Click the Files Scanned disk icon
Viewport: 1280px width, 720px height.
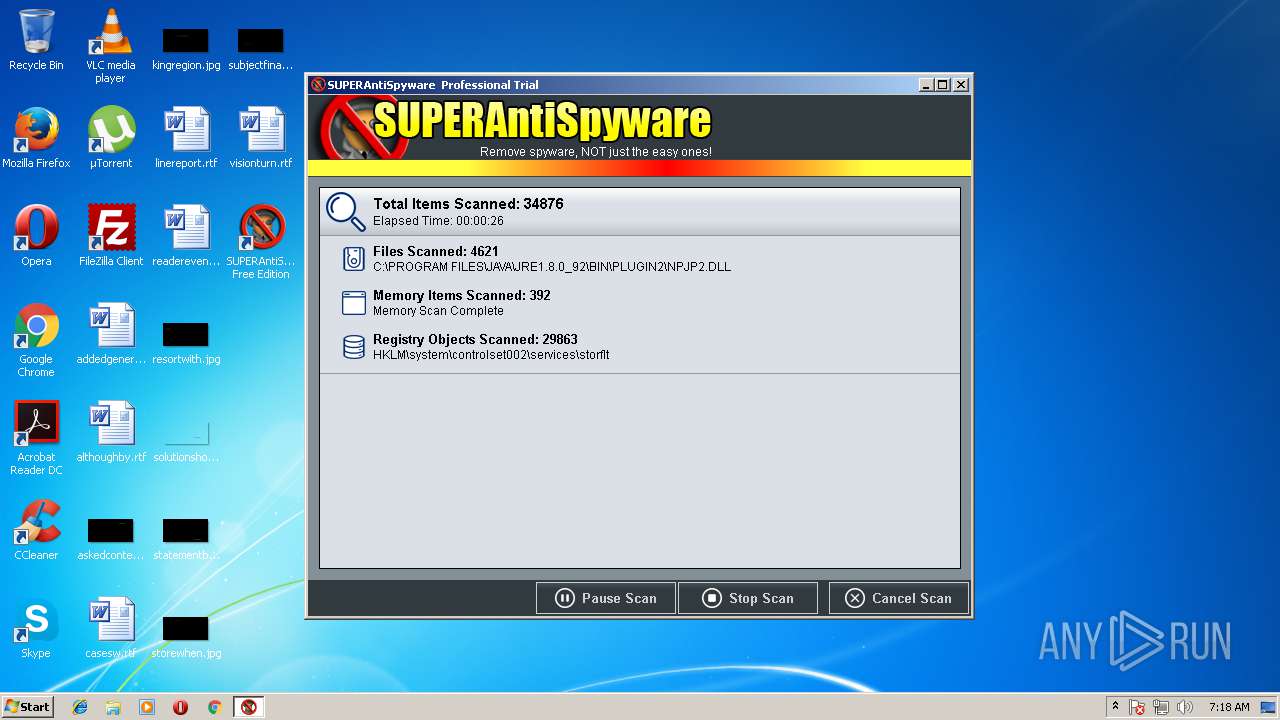[353, 259]
